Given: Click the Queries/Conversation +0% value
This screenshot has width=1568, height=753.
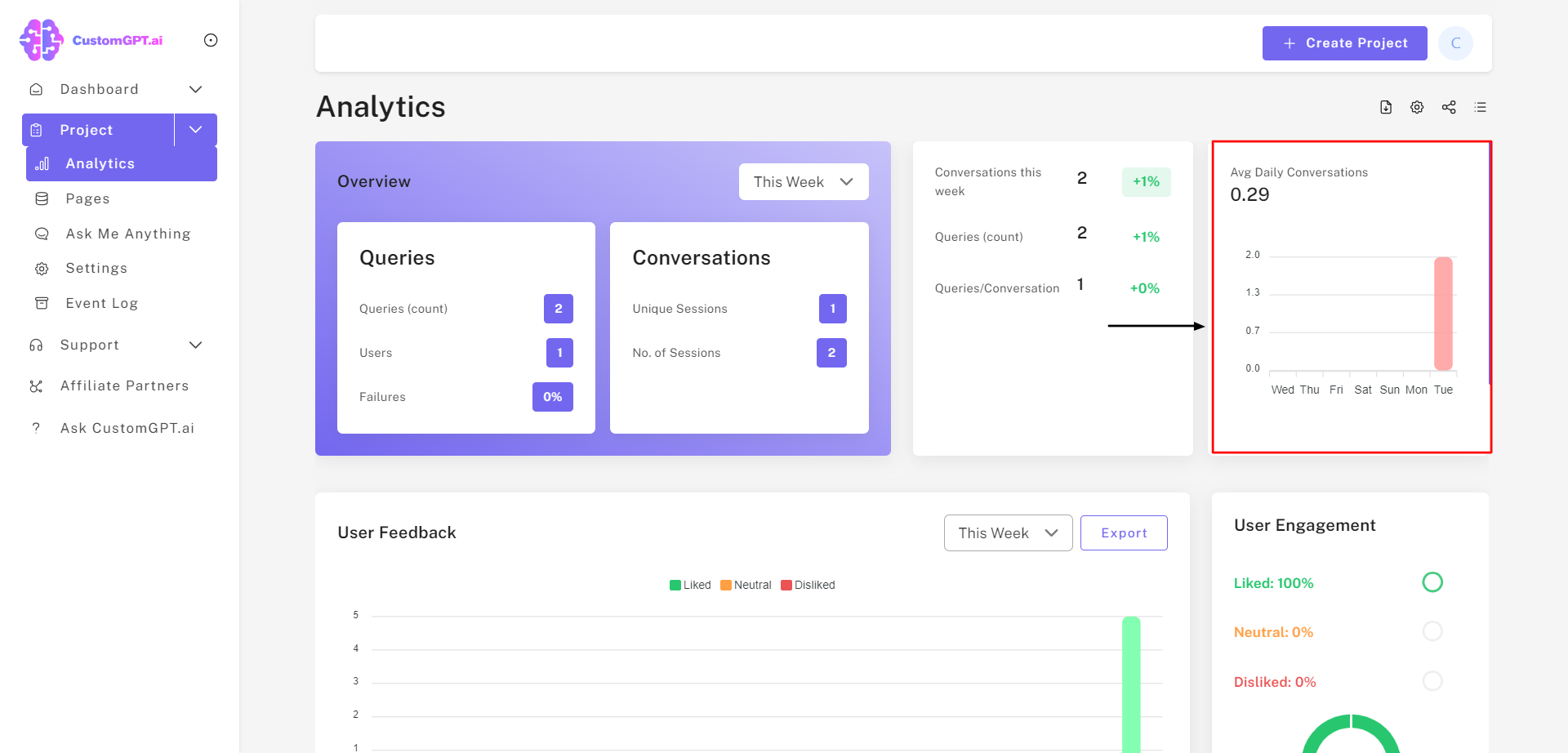Looking at the screenshot, I should coord(1145,288).
